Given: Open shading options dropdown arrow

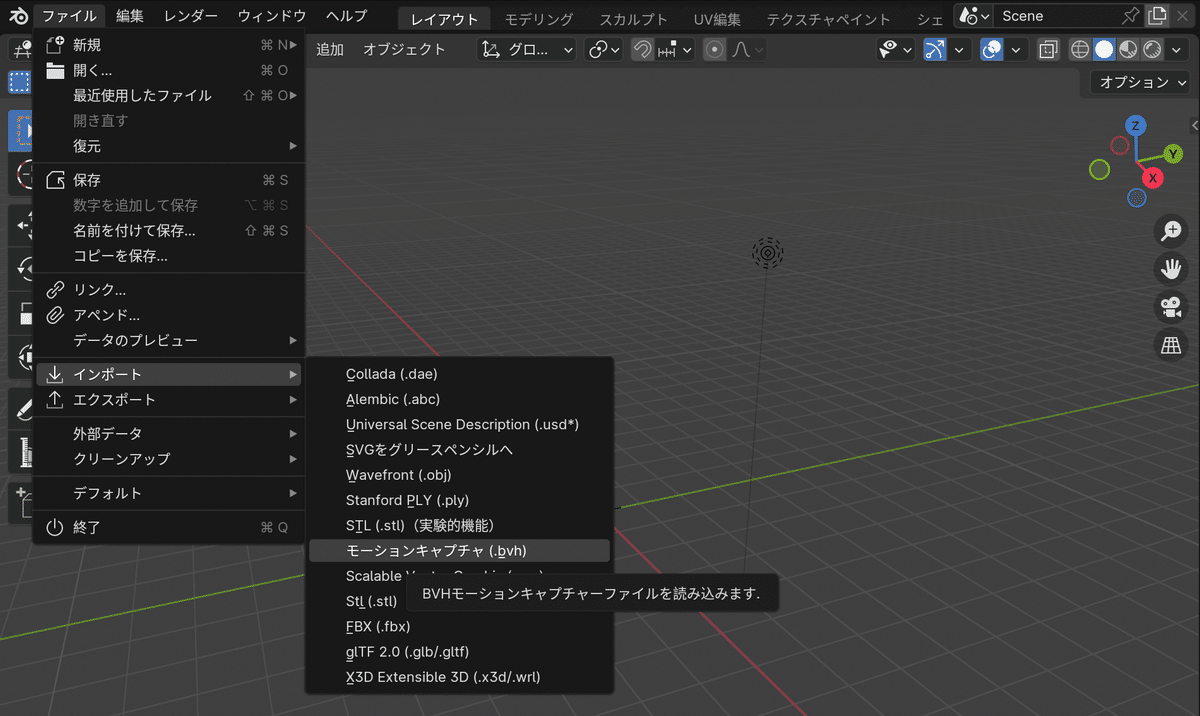Looking at the screenshot, I should pos(1177,49).
